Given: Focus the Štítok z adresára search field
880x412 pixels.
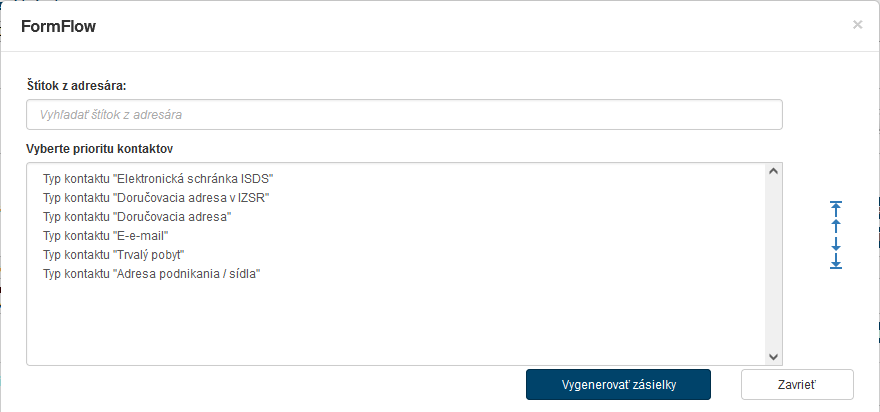Looking at the screenshot, I should point(404,115).
